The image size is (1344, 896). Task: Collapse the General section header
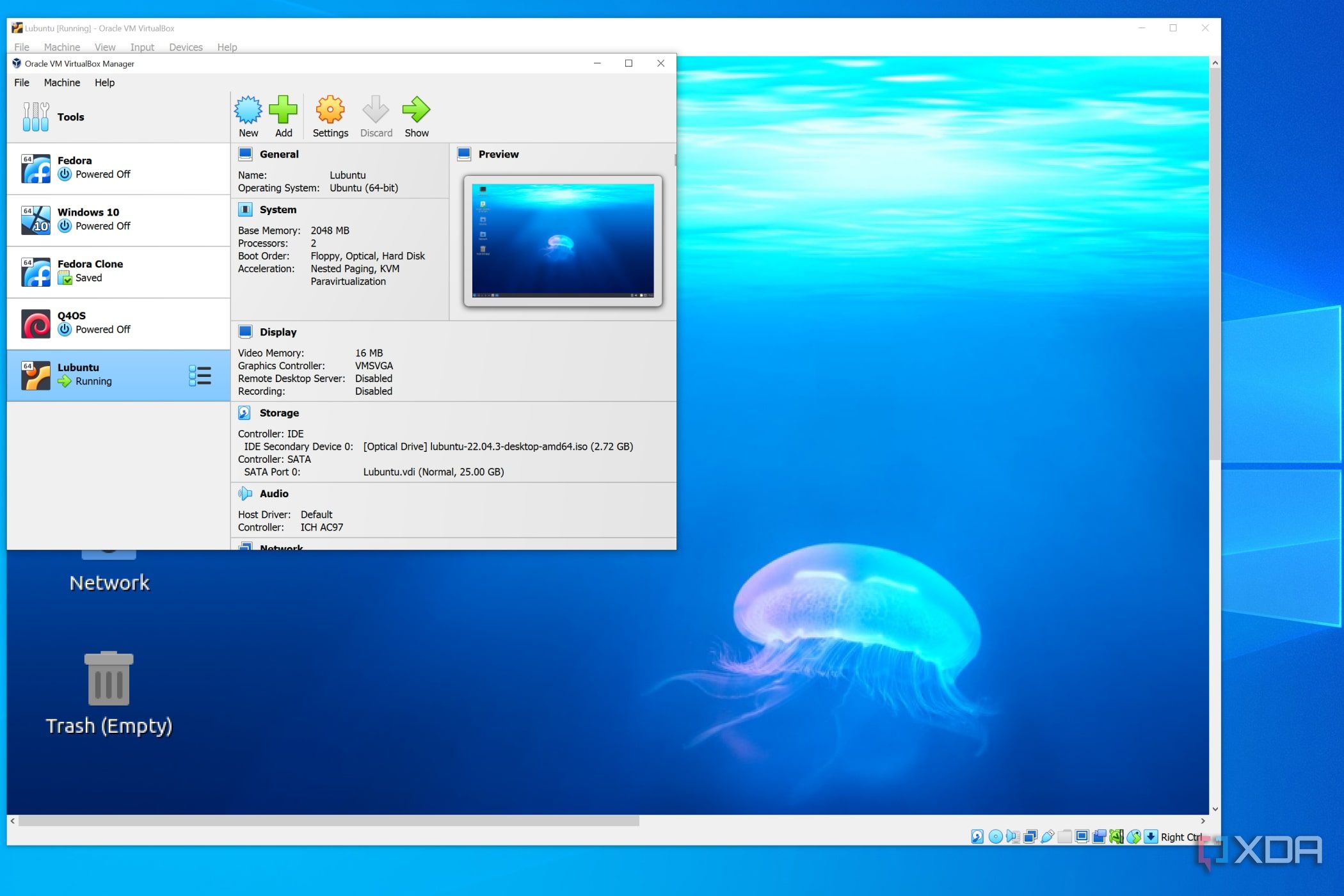pyautogui.click(x=279, y=154)
